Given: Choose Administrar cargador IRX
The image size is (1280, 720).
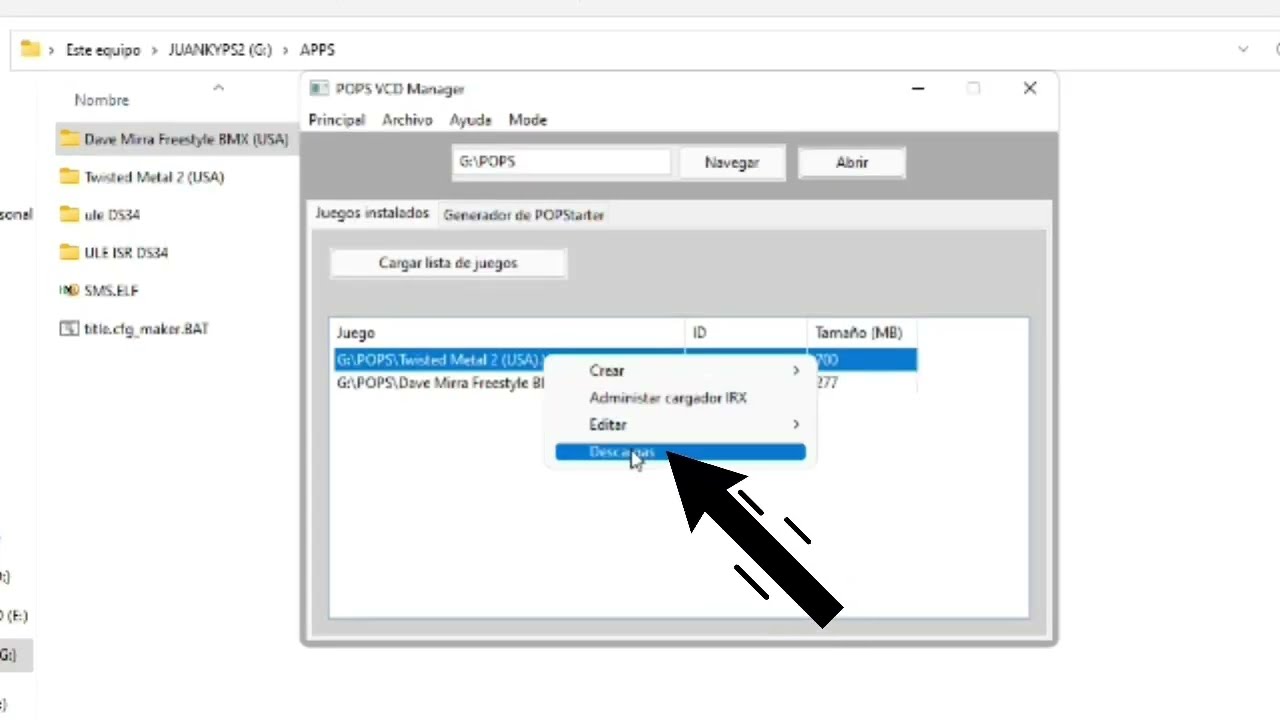Looking at the screenshot, I should tap(680, 398).
